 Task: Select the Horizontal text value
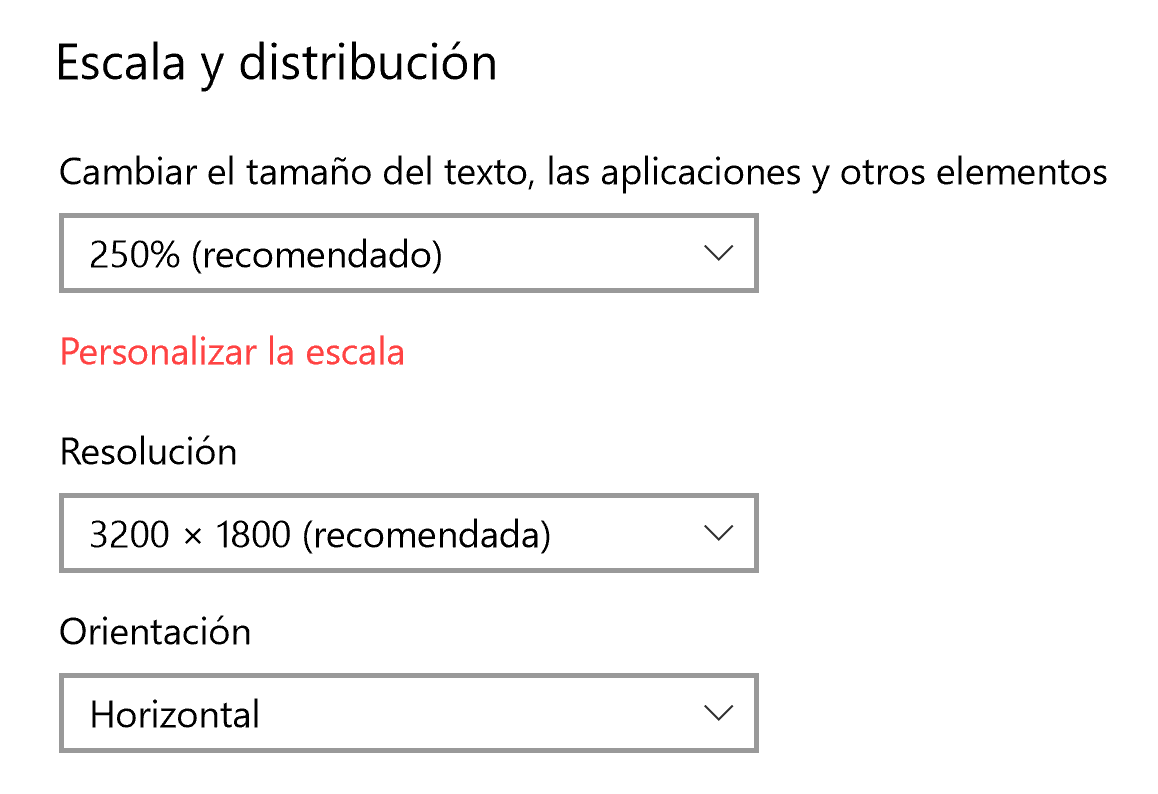tap(175, 715)
